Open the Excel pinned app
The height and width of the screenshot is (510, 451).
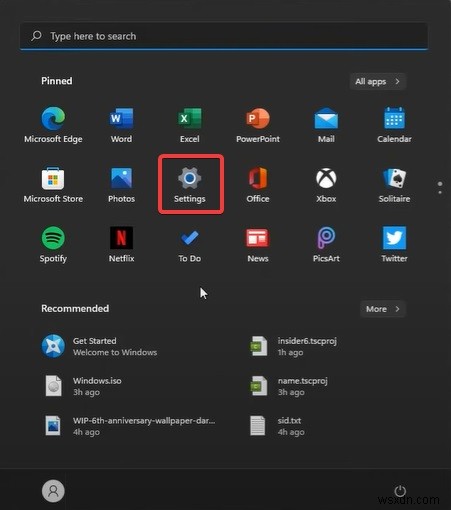click(x=189, y=125)
